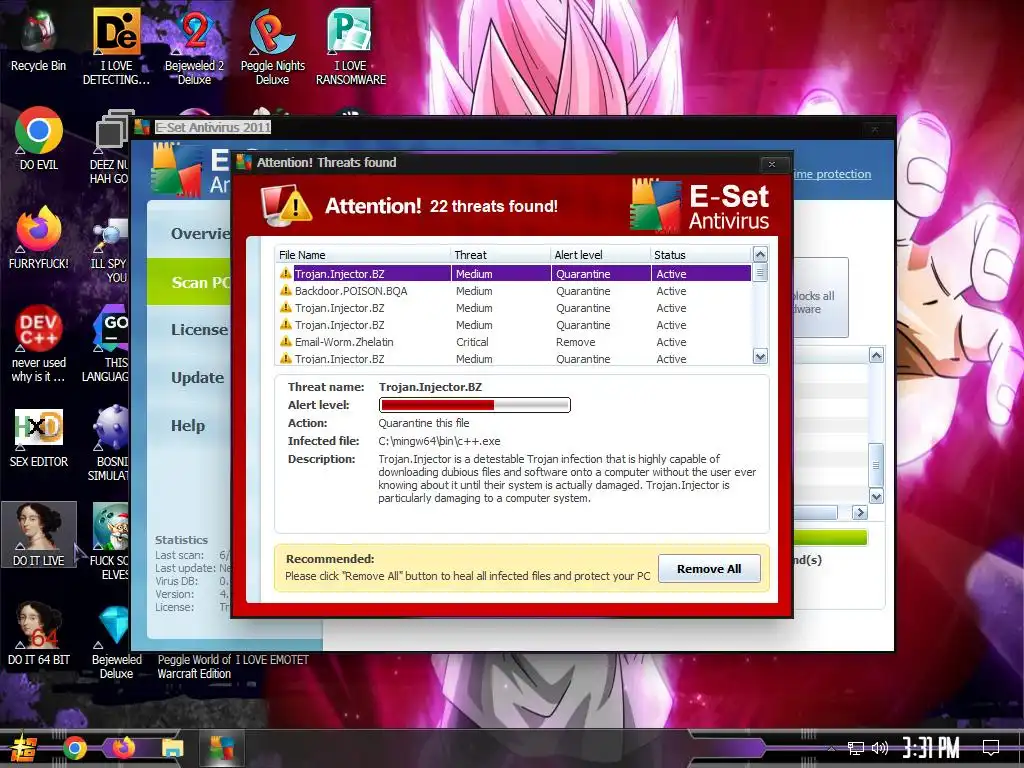Open the notification center icon
Image resolution: width=1024 pixels, height=768 pixels.
pos(991,747)
